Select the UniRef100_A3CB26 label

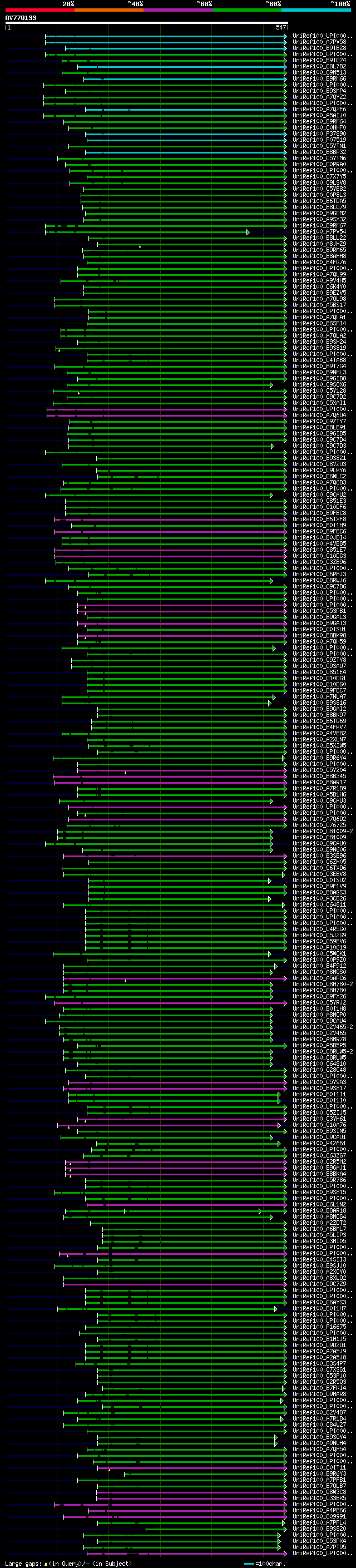point(319,898)
